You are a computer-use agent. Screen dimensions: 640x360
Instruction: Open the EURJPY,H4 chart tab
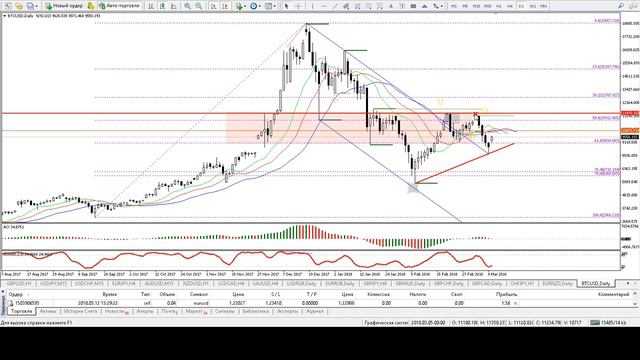click(x=124, y=283)
